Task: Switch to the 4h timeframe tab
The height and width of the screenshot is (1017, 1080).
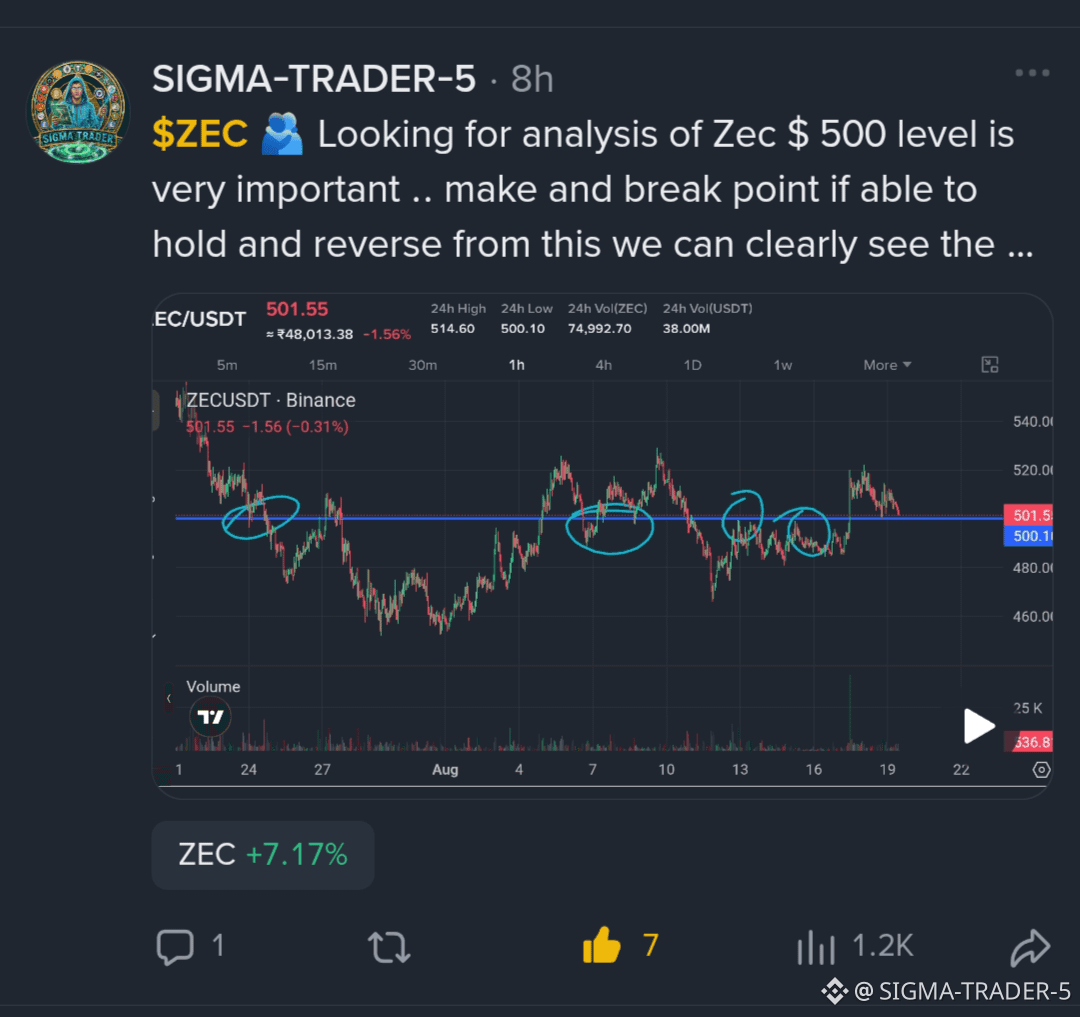Action: pyautogui.click(x=603, y=365)
